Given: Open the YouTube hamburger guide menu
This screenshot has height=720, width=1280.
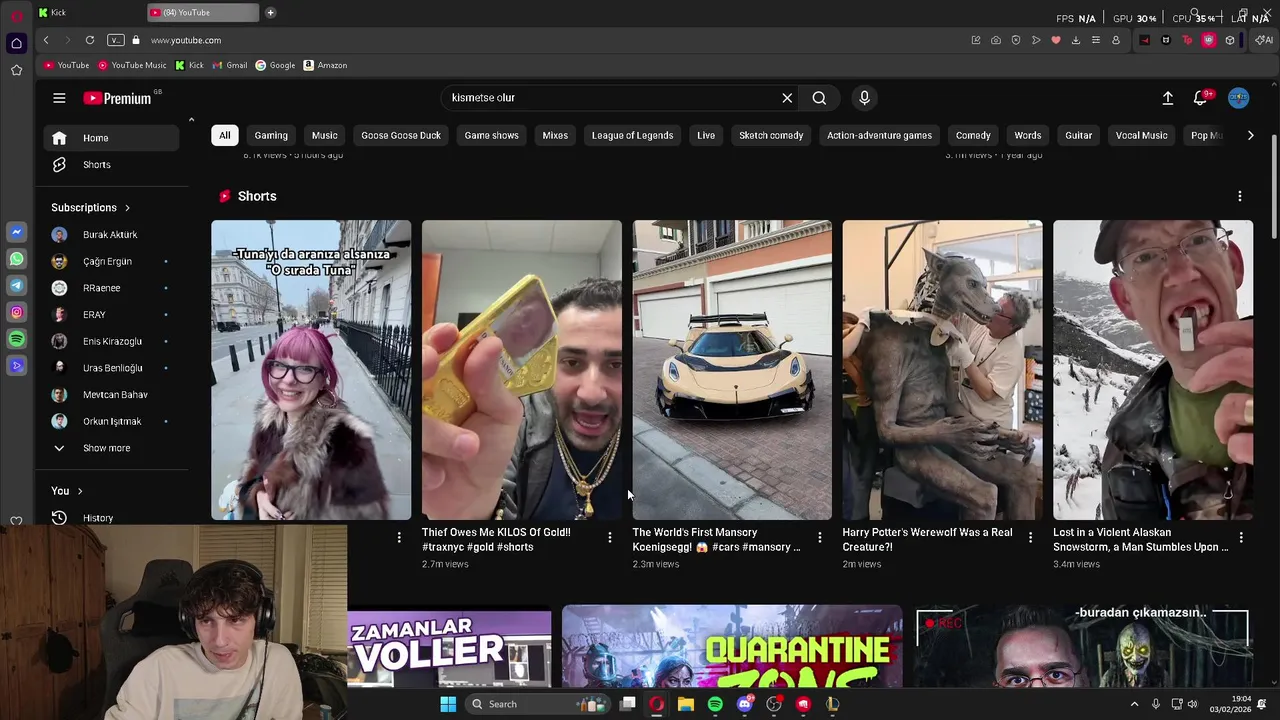Looking at the screenshot, I should pos(59,98).
